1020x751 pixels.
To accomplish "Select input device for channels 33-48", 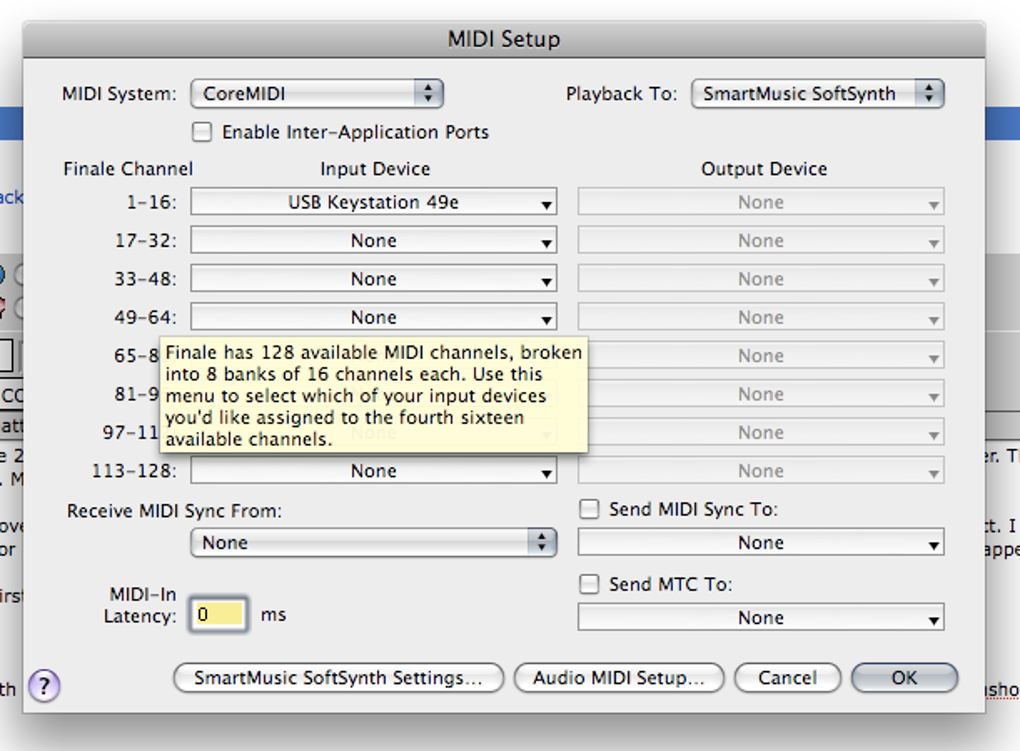I will coord(373,279).
